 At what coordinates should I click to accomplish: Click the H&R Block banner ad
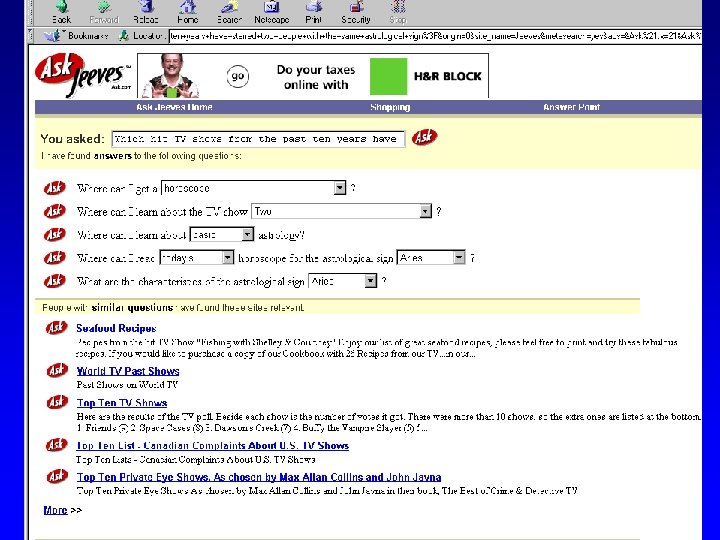(x=313, y=76)
